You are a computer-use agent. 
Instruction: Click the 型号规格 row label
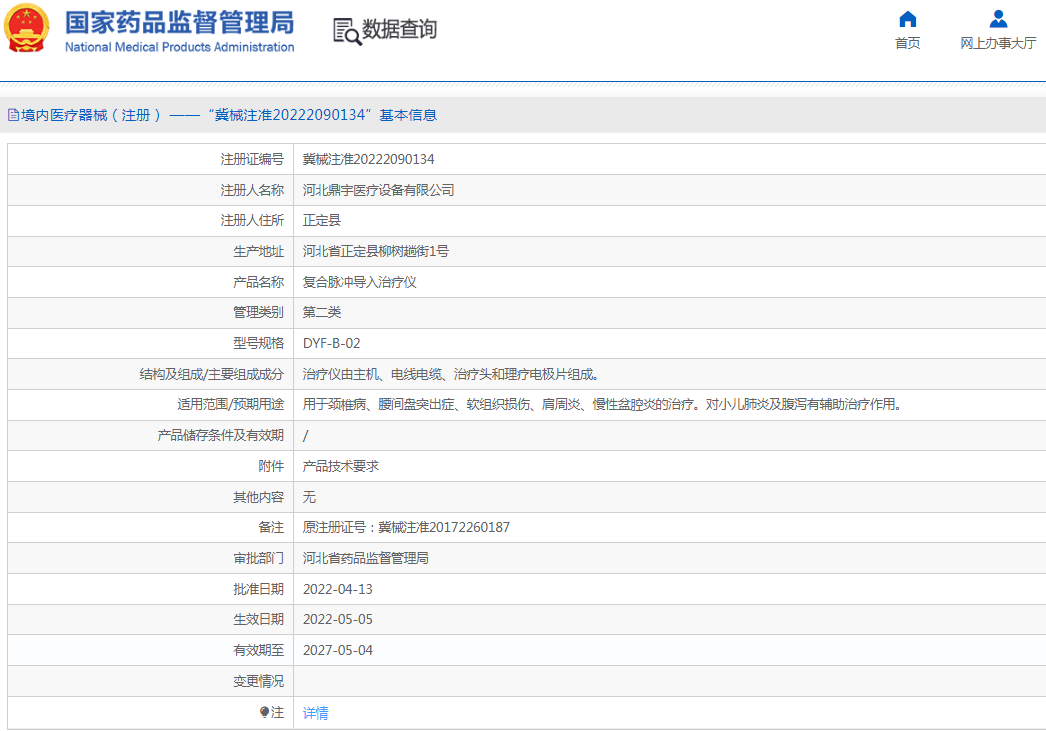[258, 343]
